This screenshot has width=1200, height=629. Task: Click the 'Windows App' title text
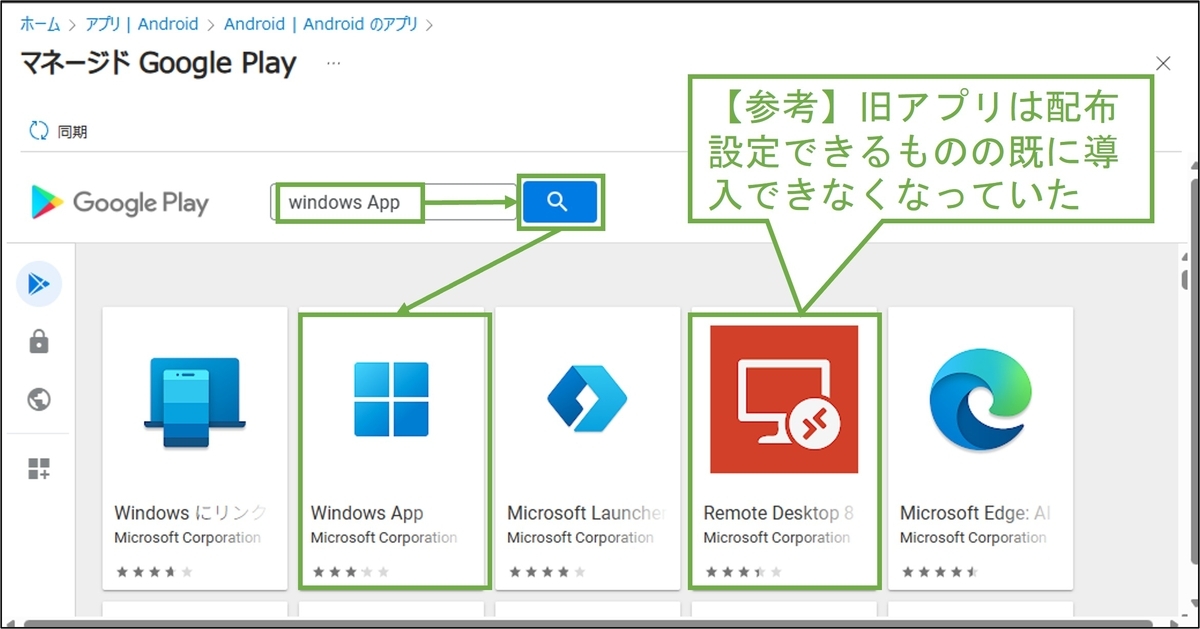(367, 513)
